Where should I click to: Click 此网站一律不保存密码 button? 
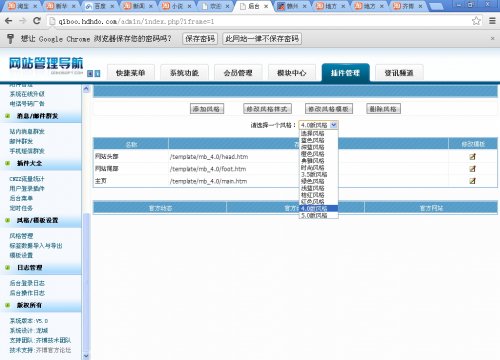tap(262, 39)
